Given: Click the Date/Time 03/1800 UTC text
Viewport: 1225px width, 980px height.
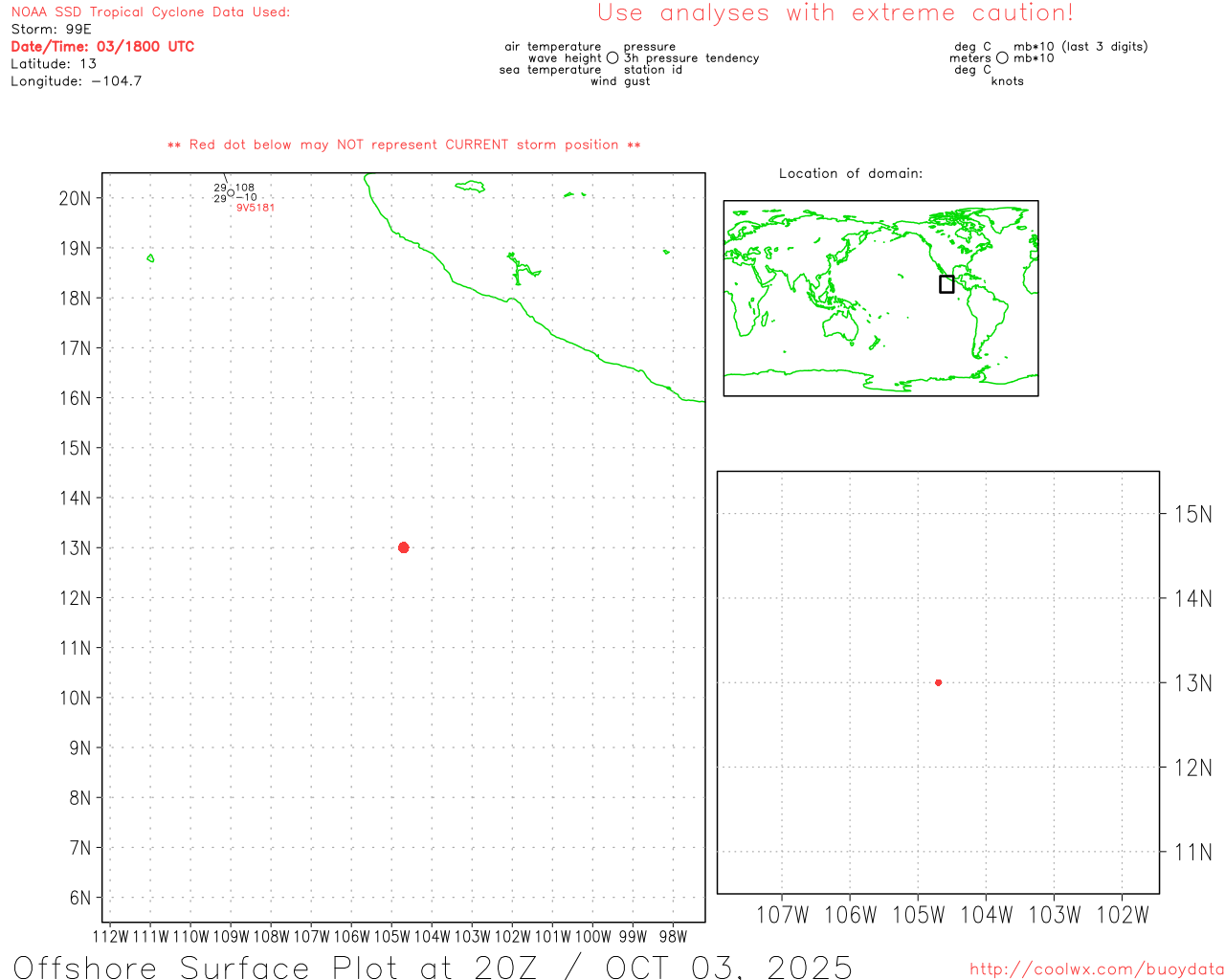Looking at the screenshot, I should 102,46.
